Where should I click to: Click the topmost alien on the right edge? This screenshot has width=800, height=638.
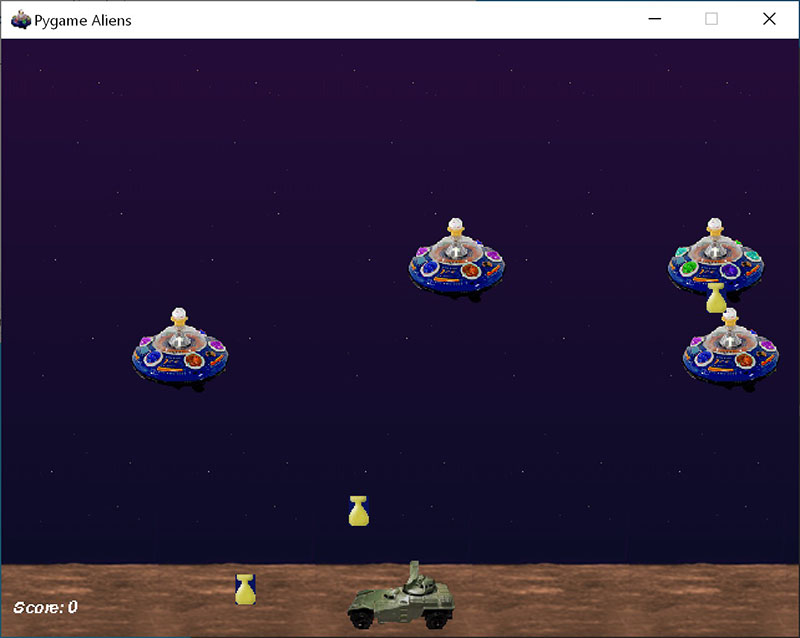point(715,255)
